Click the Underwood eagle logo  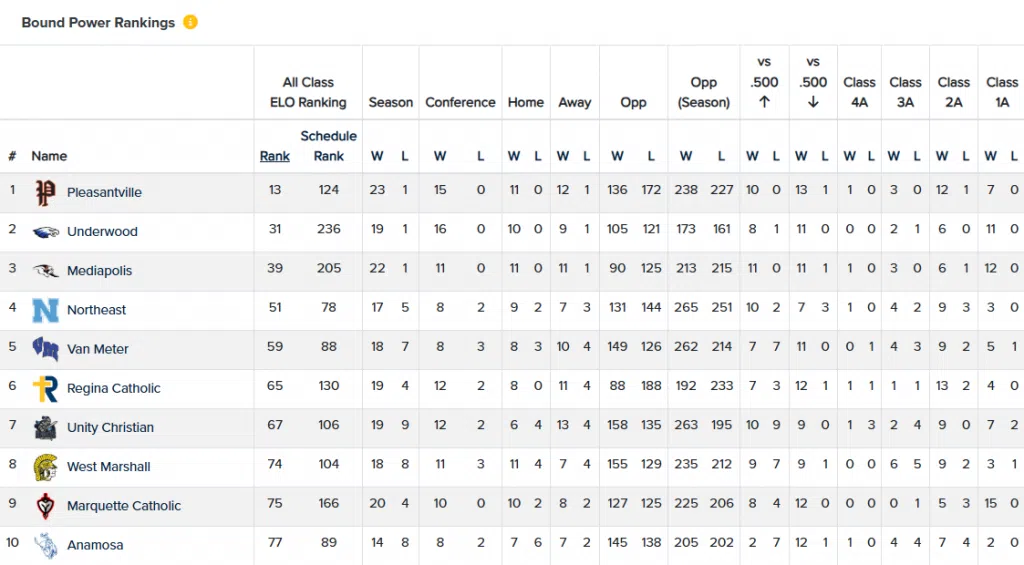click(45, 231)
